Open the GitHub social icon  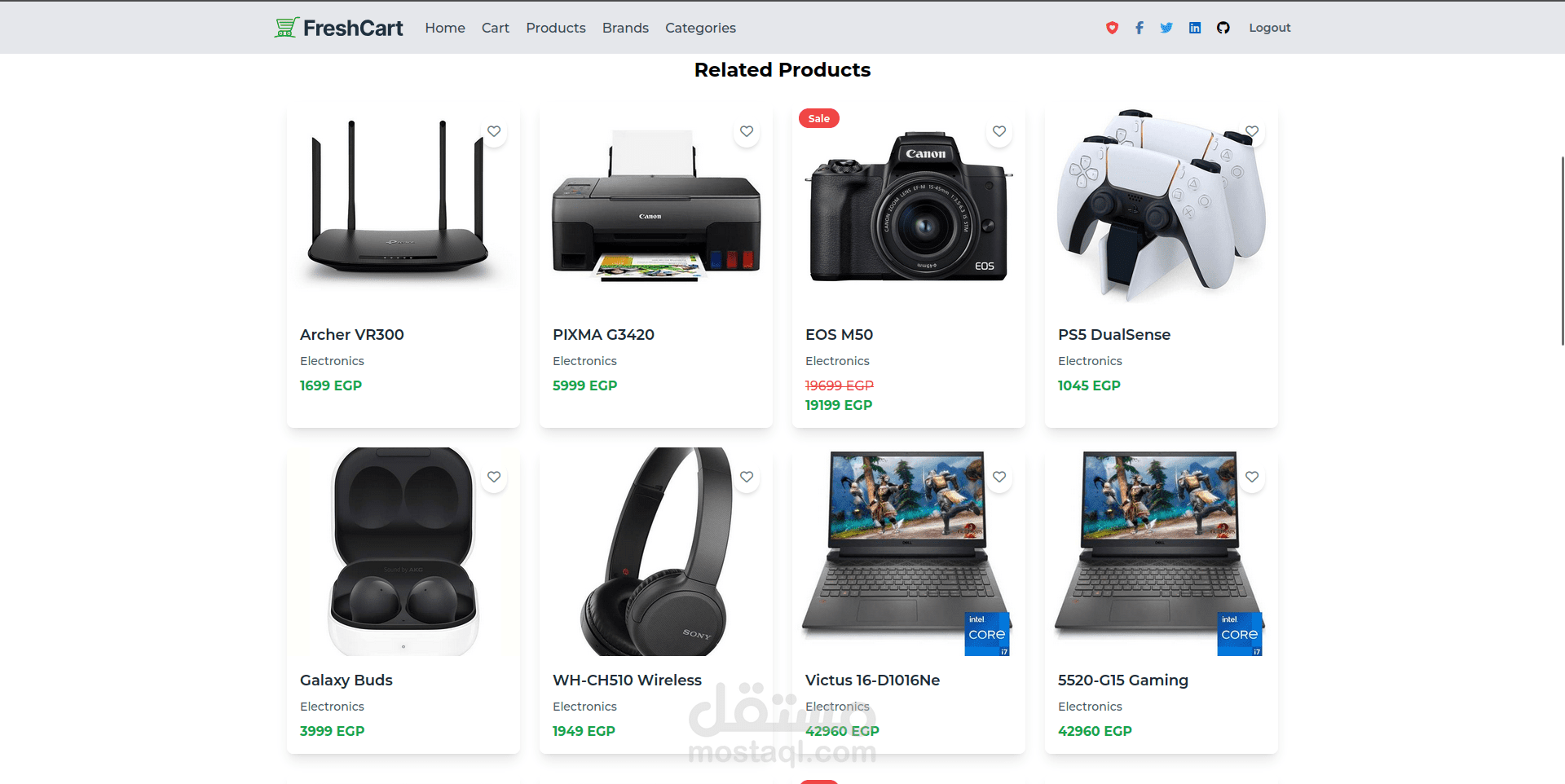tap(1223, 28)
